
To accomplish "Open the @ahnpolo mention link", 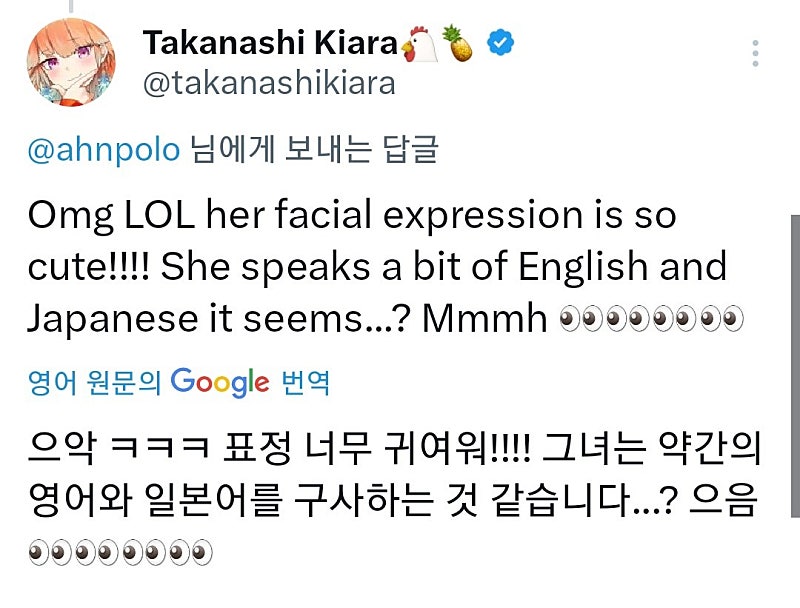I will click(104, 150).
